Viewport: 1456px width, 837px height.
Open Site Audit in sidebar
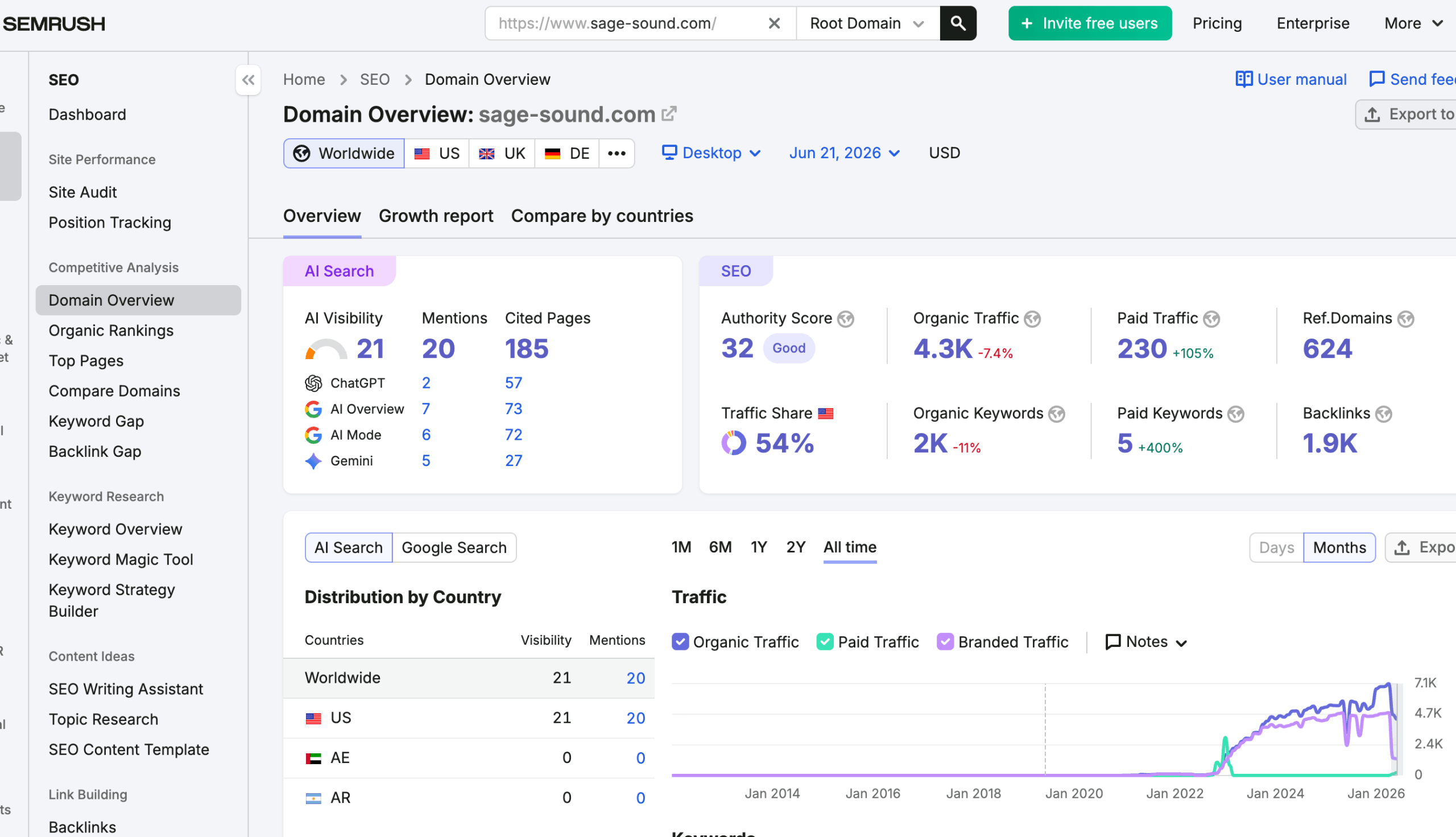(x=82, y=192)
